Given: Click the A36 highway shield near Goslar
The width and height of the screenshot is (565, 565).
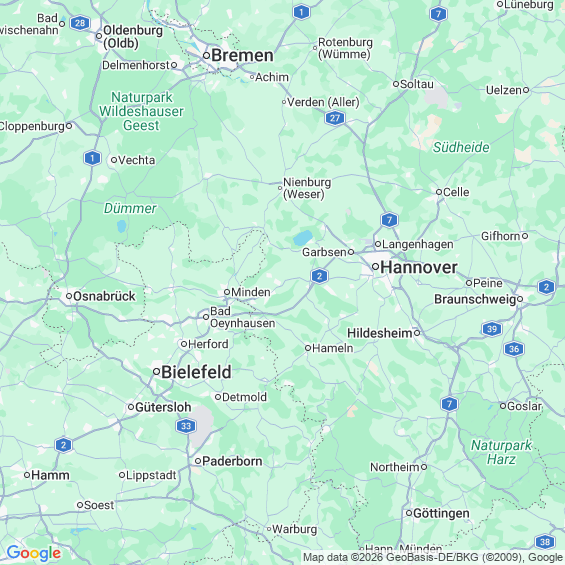Looking at the screenshot, I should click(x=514, y=349).
